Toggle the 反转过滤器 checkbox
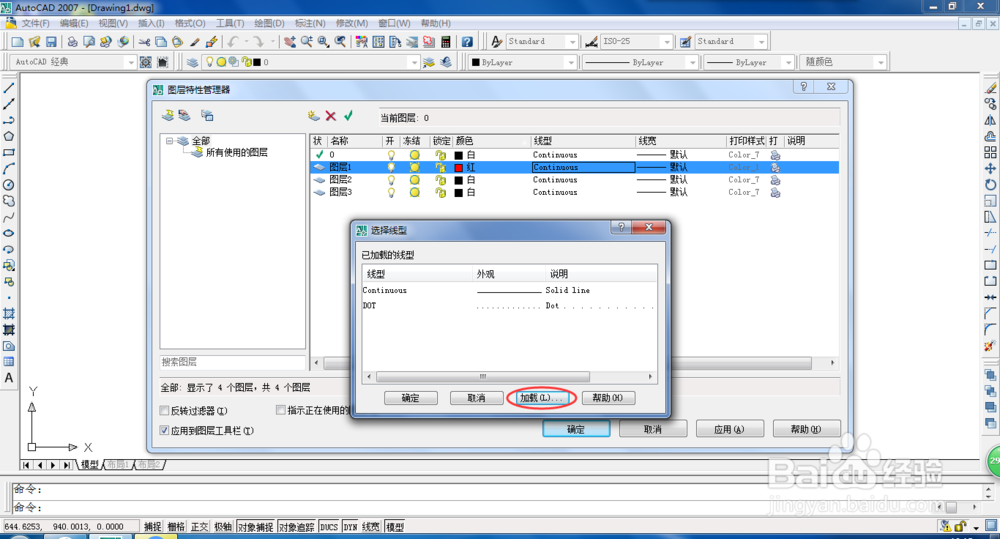1000x539 pixels. [165, 410]
